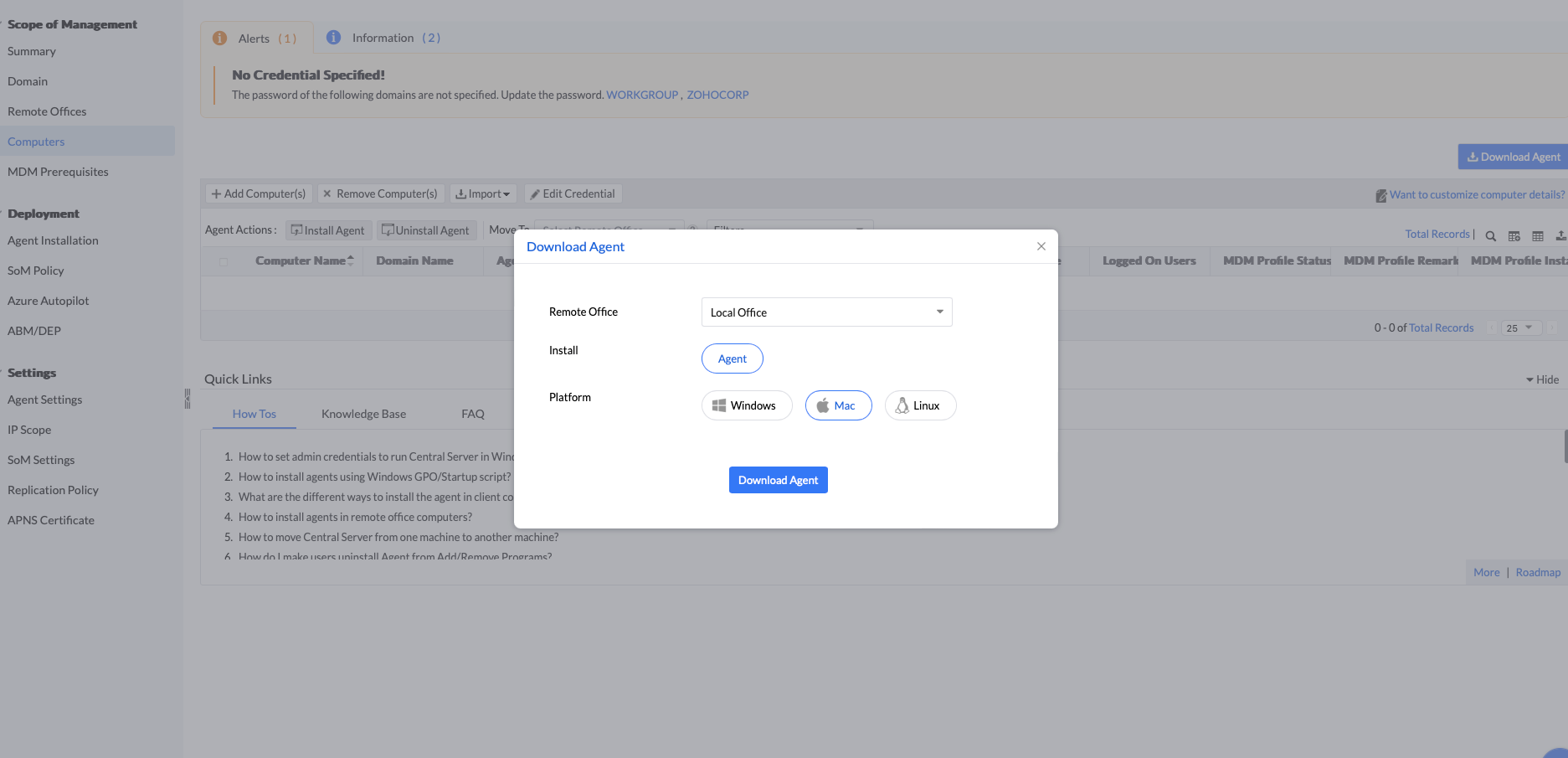
Task: Click the add-column table icon
Action: (1514, 235)
